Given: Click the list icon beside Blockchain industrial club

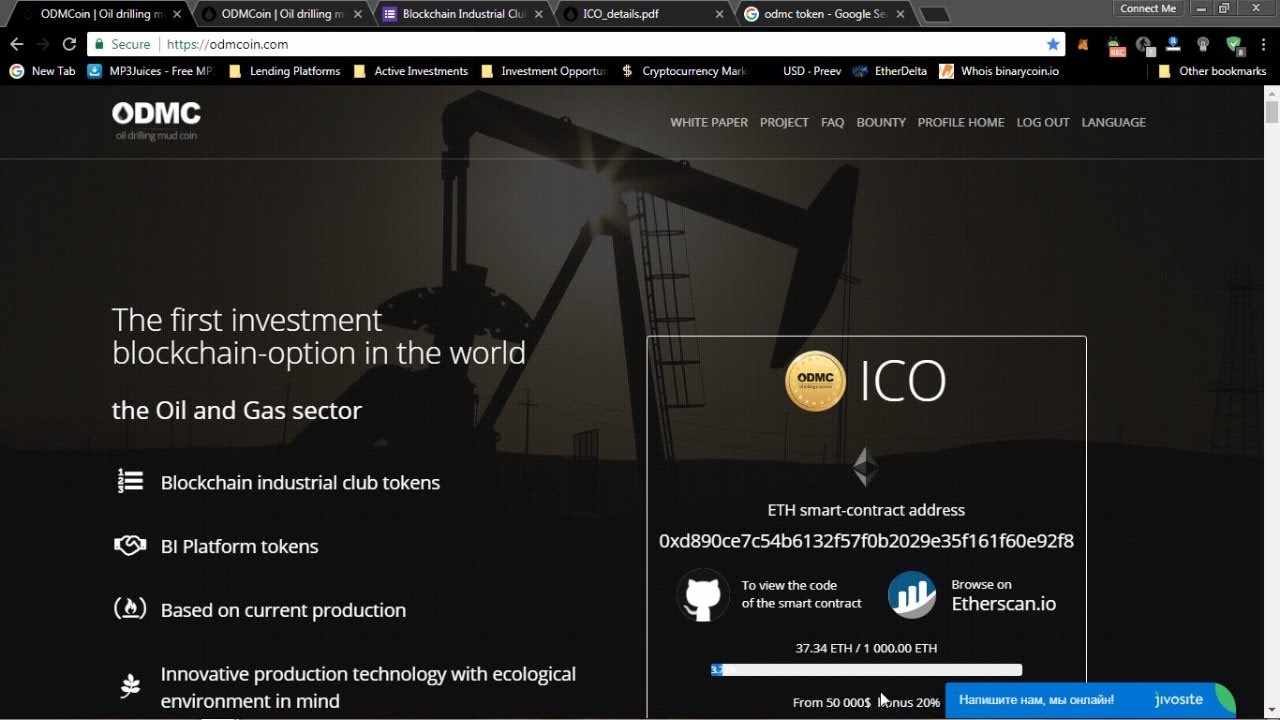Looking at the screenshot, I should tap(130, 482).
